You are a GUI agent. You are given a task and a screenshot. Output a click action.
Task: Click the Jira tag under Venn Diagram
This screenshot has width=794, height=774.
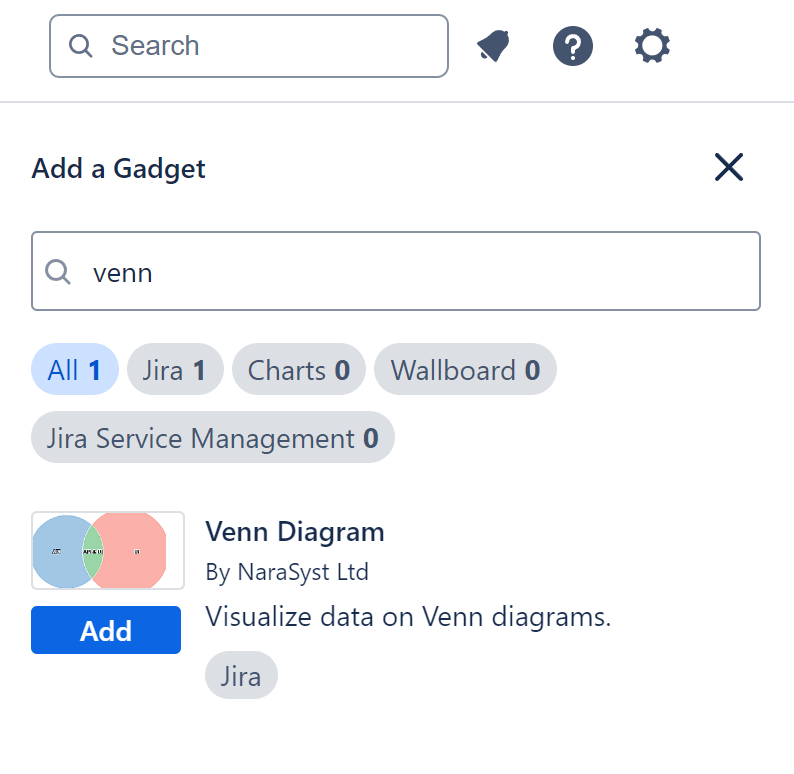coord(241,676)
